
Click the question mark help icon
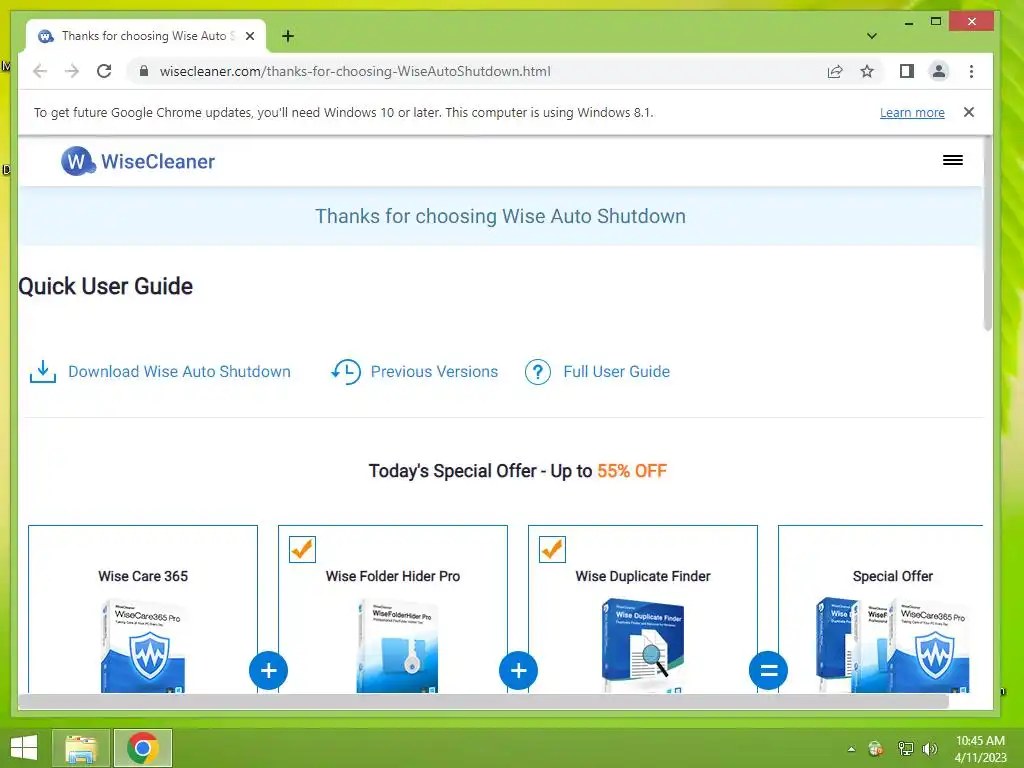(537, 372)
